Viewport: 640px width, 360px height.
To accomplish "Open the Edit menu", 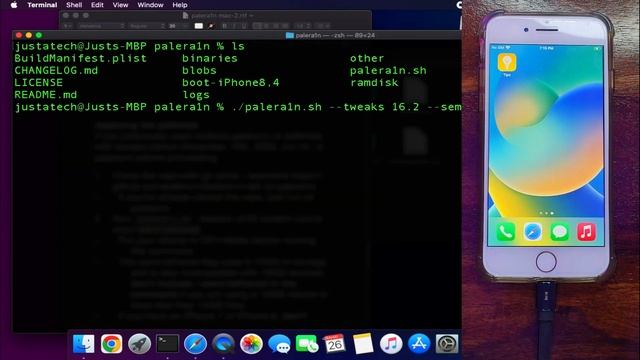I will [97, 5].
